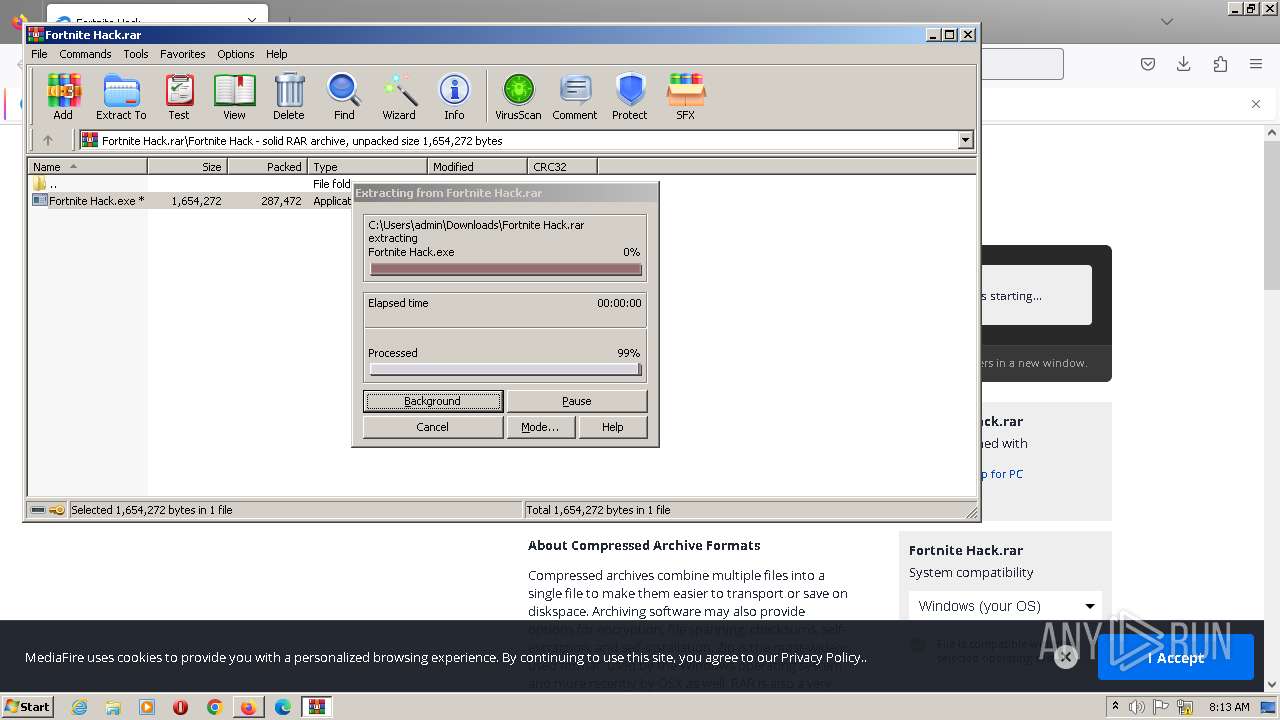
Task: Open the File Explorer taskbar icon
Action: point(113,707)
